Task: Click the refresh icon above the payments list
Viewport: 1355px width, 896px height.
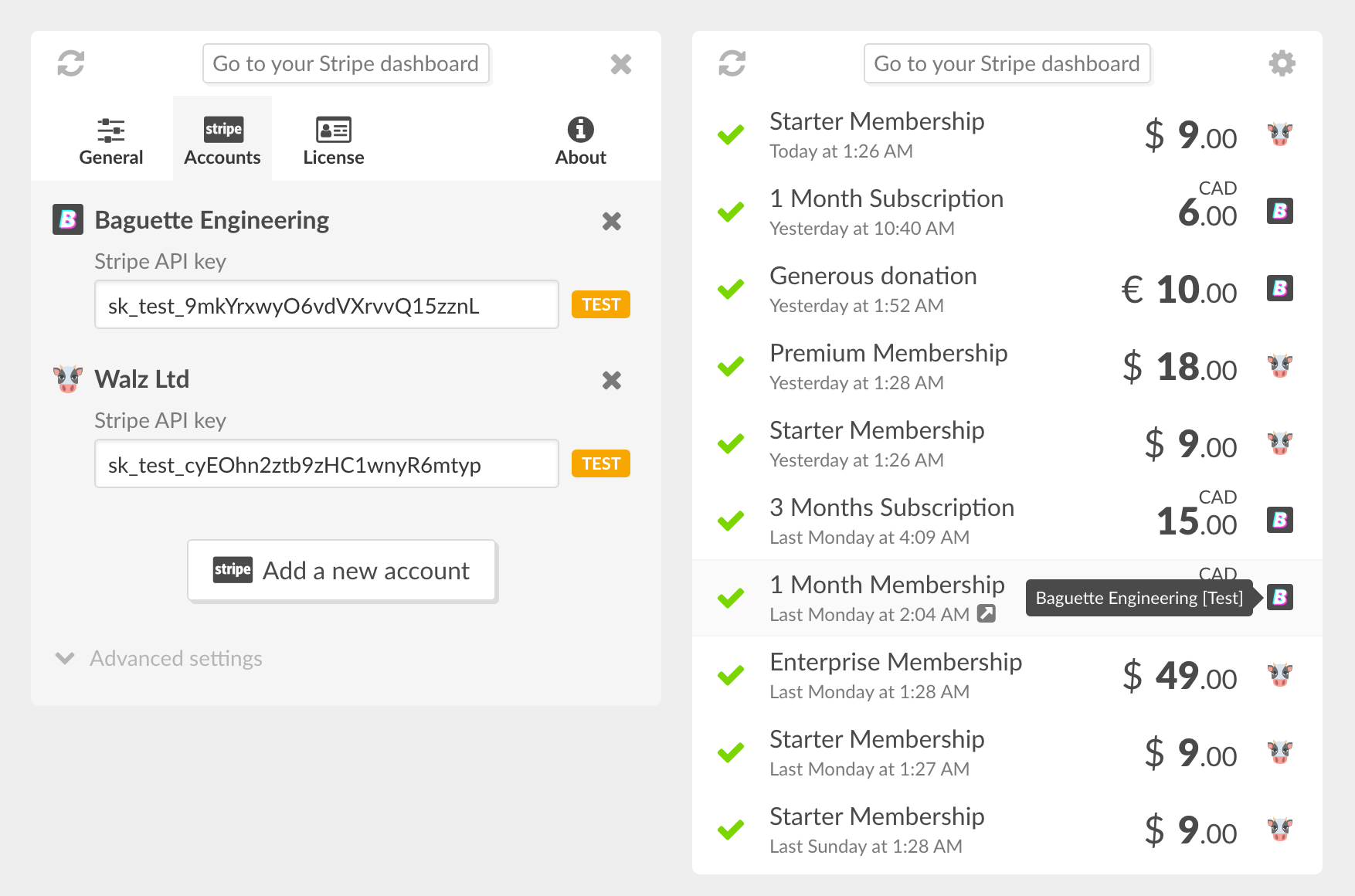Action: point(732,63)
